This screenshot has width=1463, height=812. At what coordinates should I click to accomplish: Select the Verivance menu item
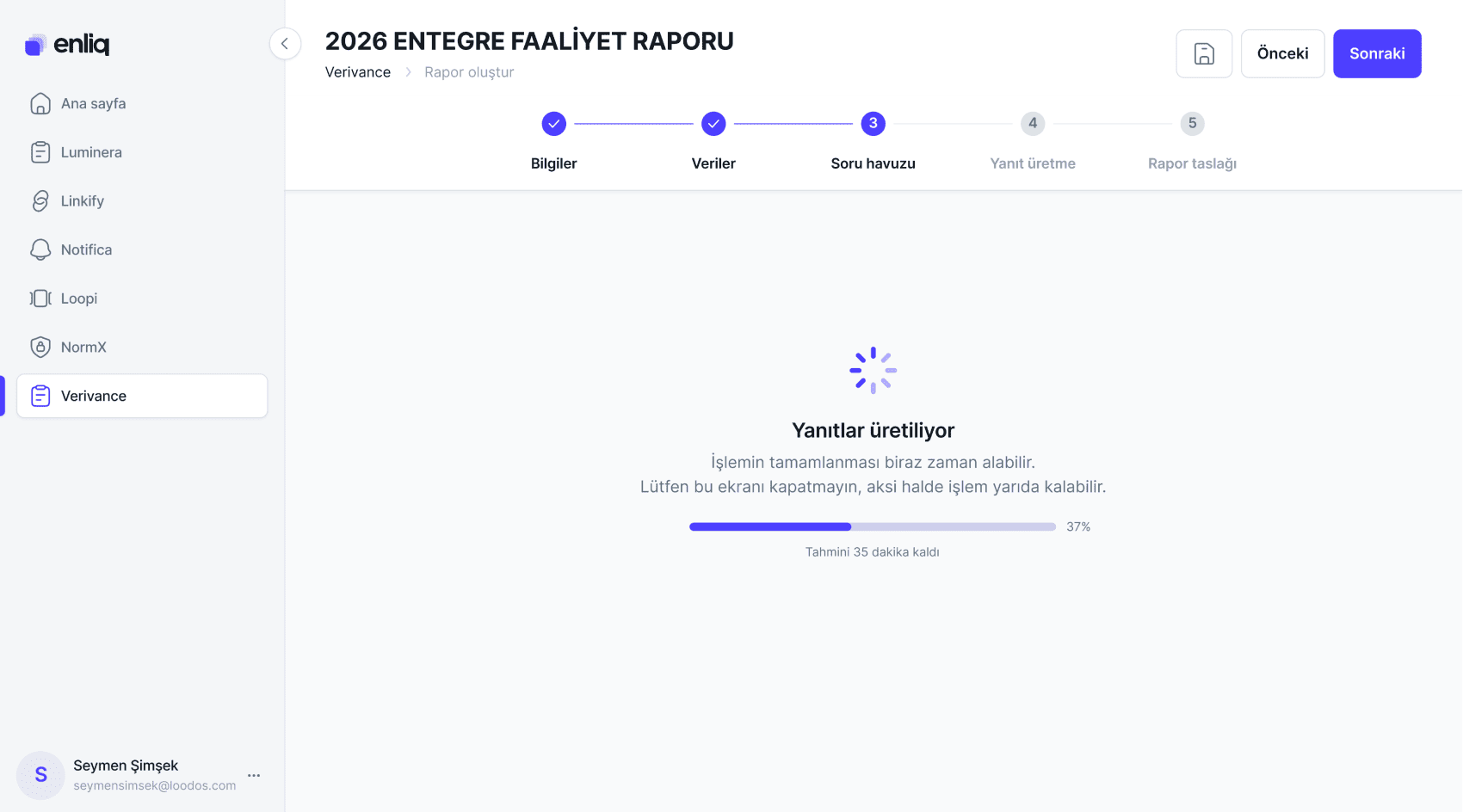[142, 396]
